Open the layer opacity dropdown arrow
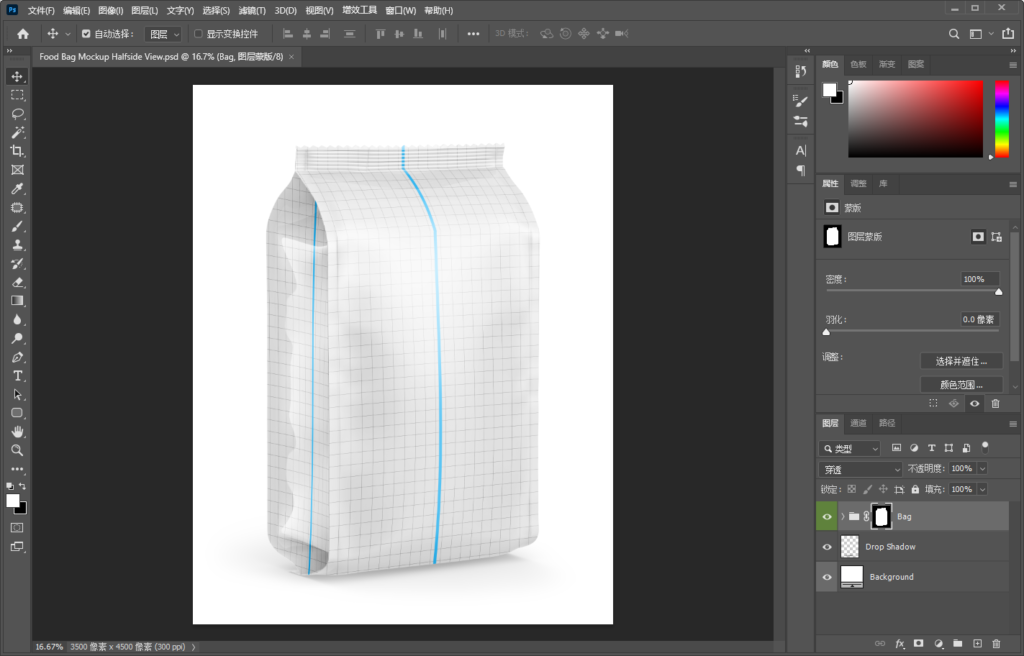1024x656 pixels. point(982,468)
